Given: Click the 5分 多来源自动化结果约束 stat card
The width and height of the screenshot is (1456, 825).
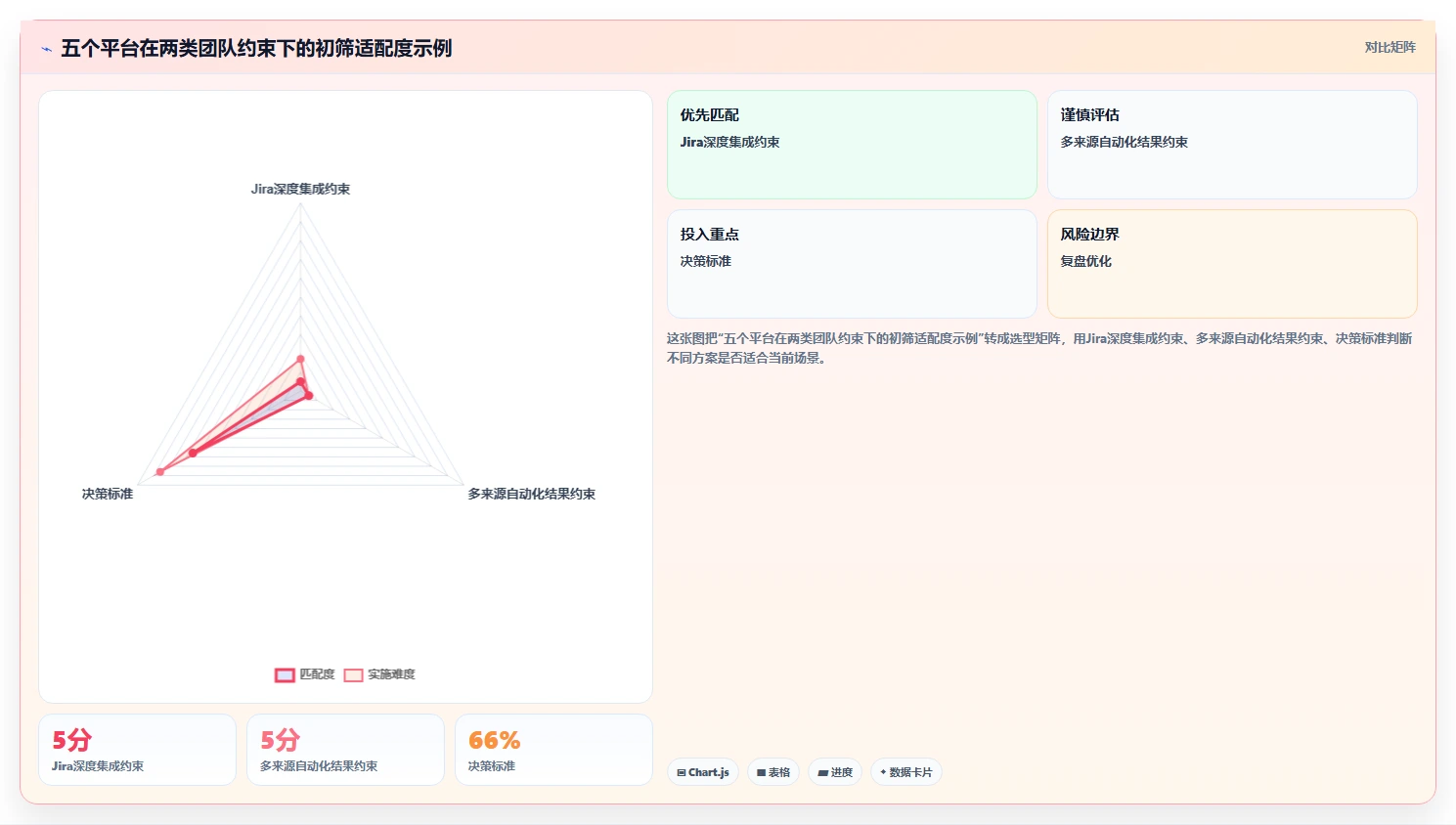Looking at the screenshot, I should [x=345, y=750].
